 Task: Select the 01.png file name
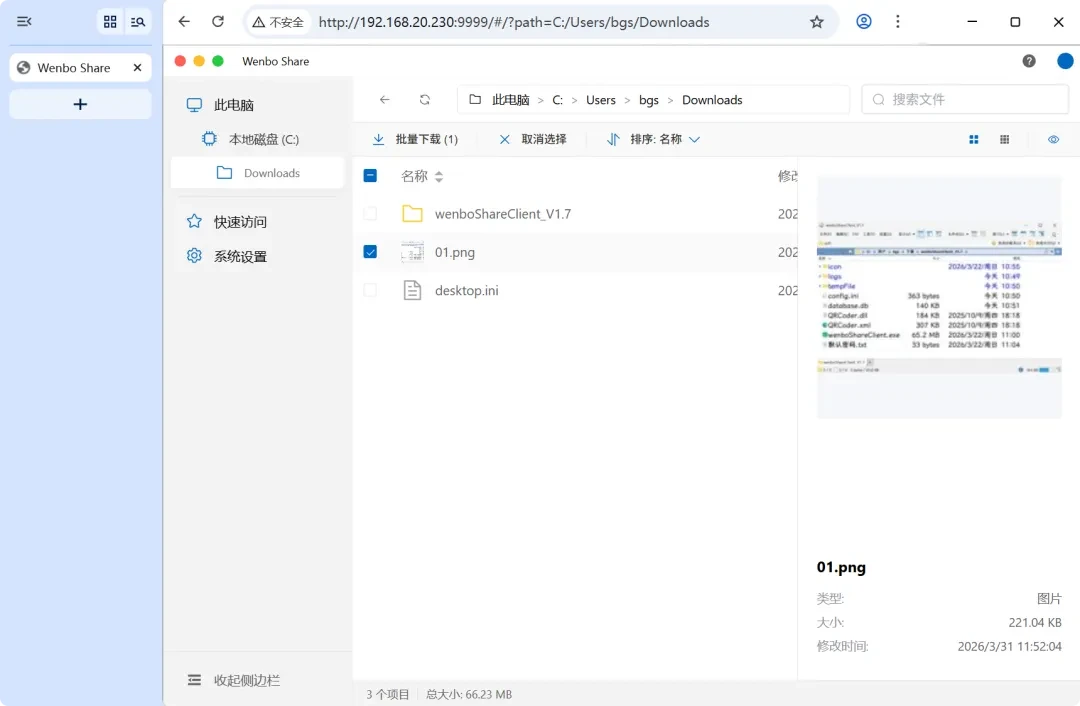(455, 252)
